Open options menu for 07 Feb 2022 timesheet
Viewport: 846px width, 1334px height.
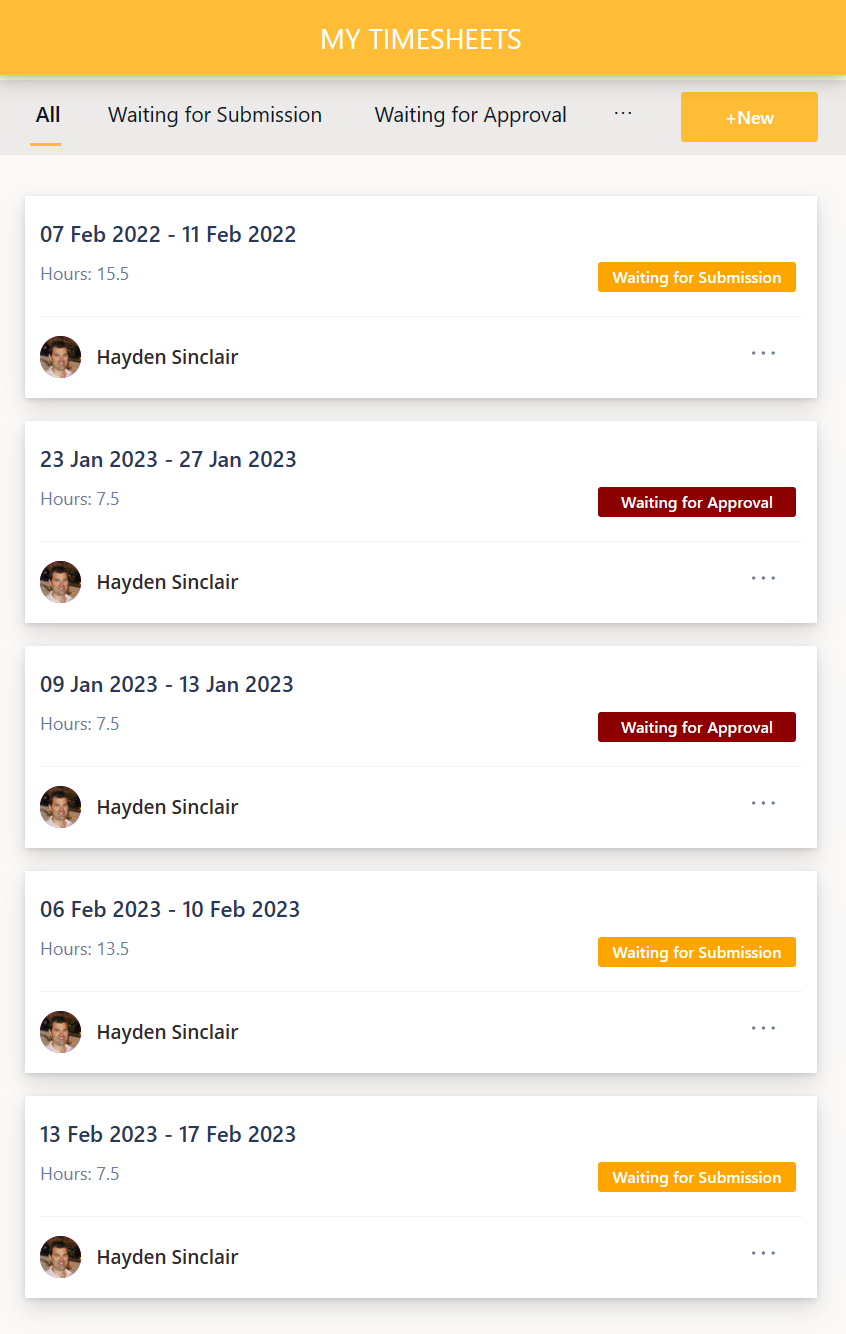(763, 353)
